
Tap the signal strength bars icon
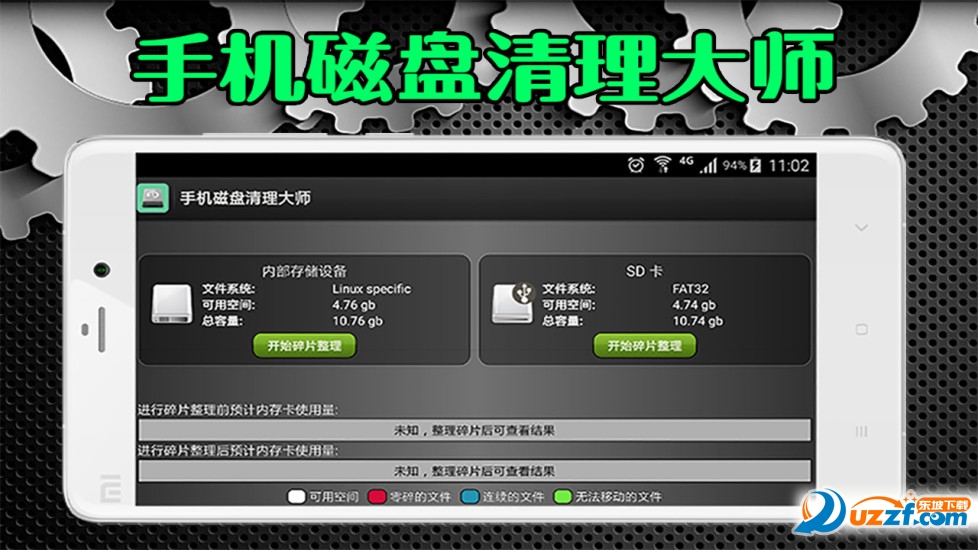[x=708, y=165]
